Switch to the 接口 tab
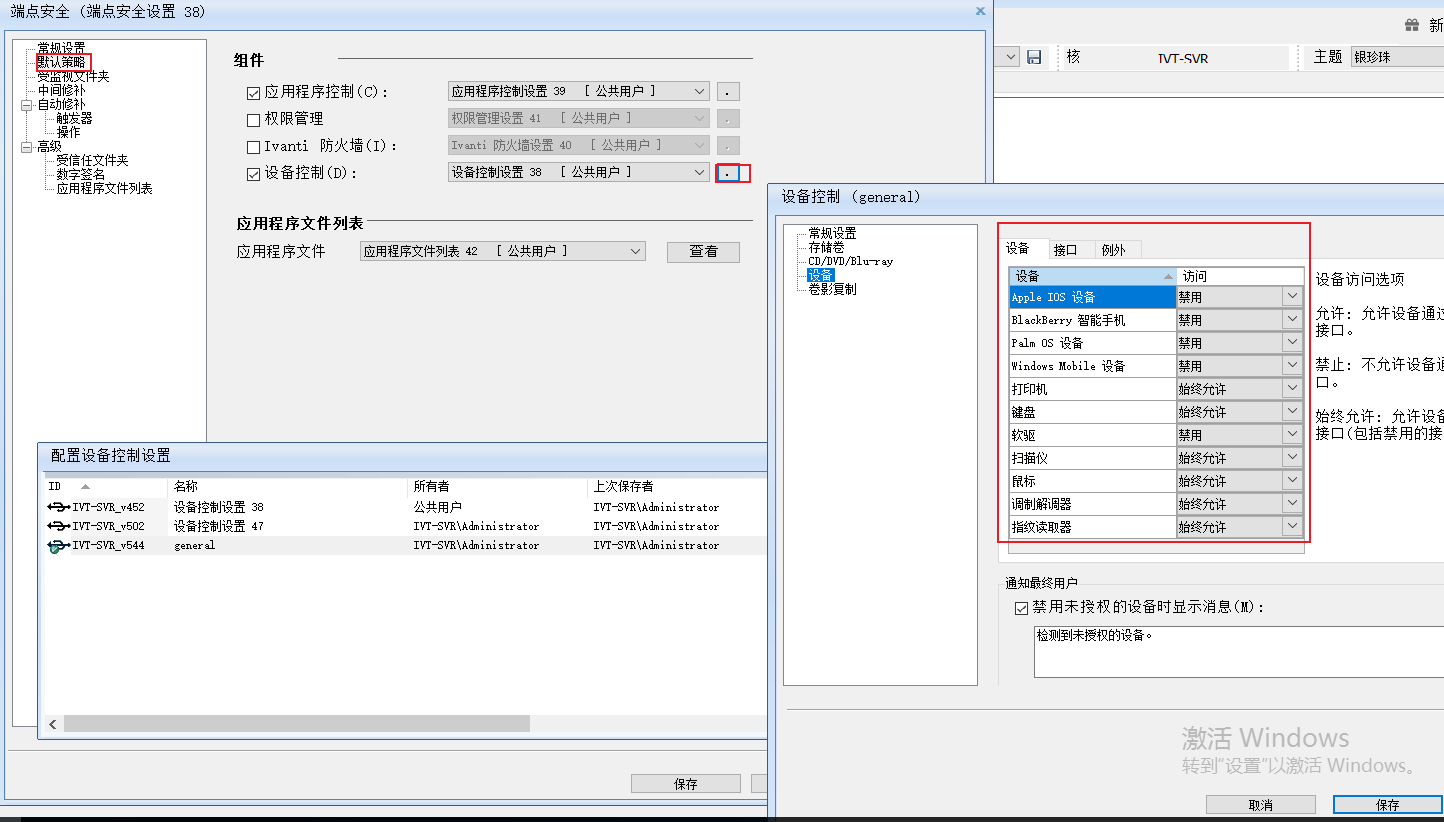 pos(1065,250)
